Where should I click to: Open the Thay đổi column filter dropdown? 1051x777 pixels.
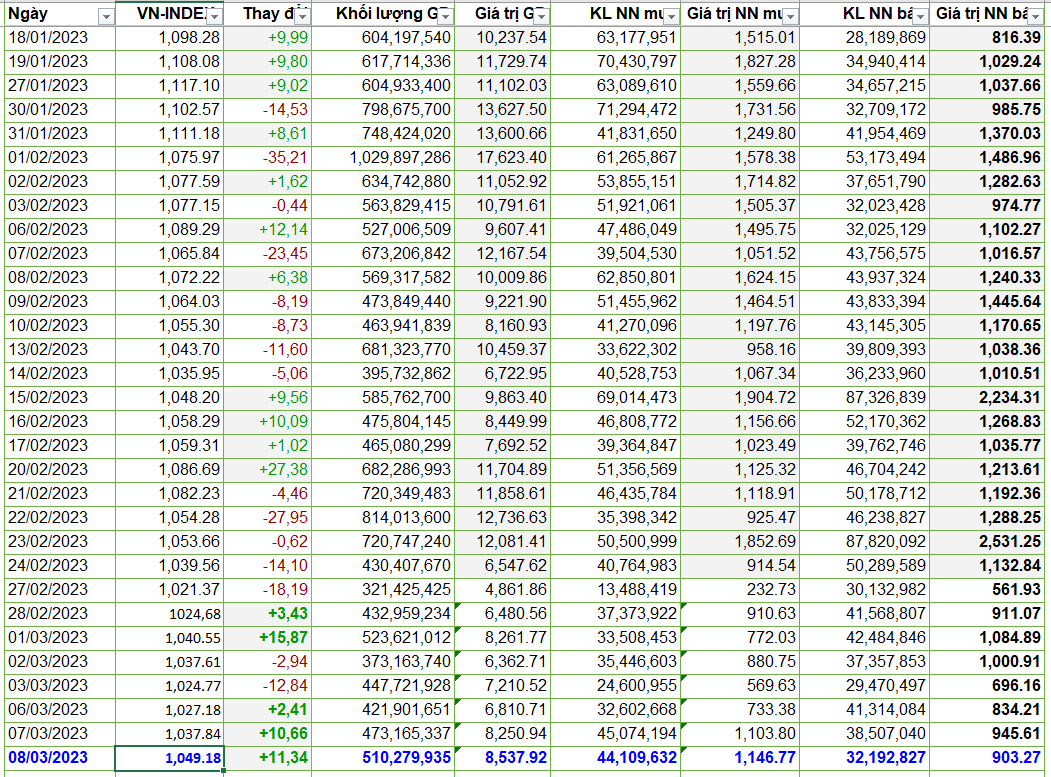point(302,15)
